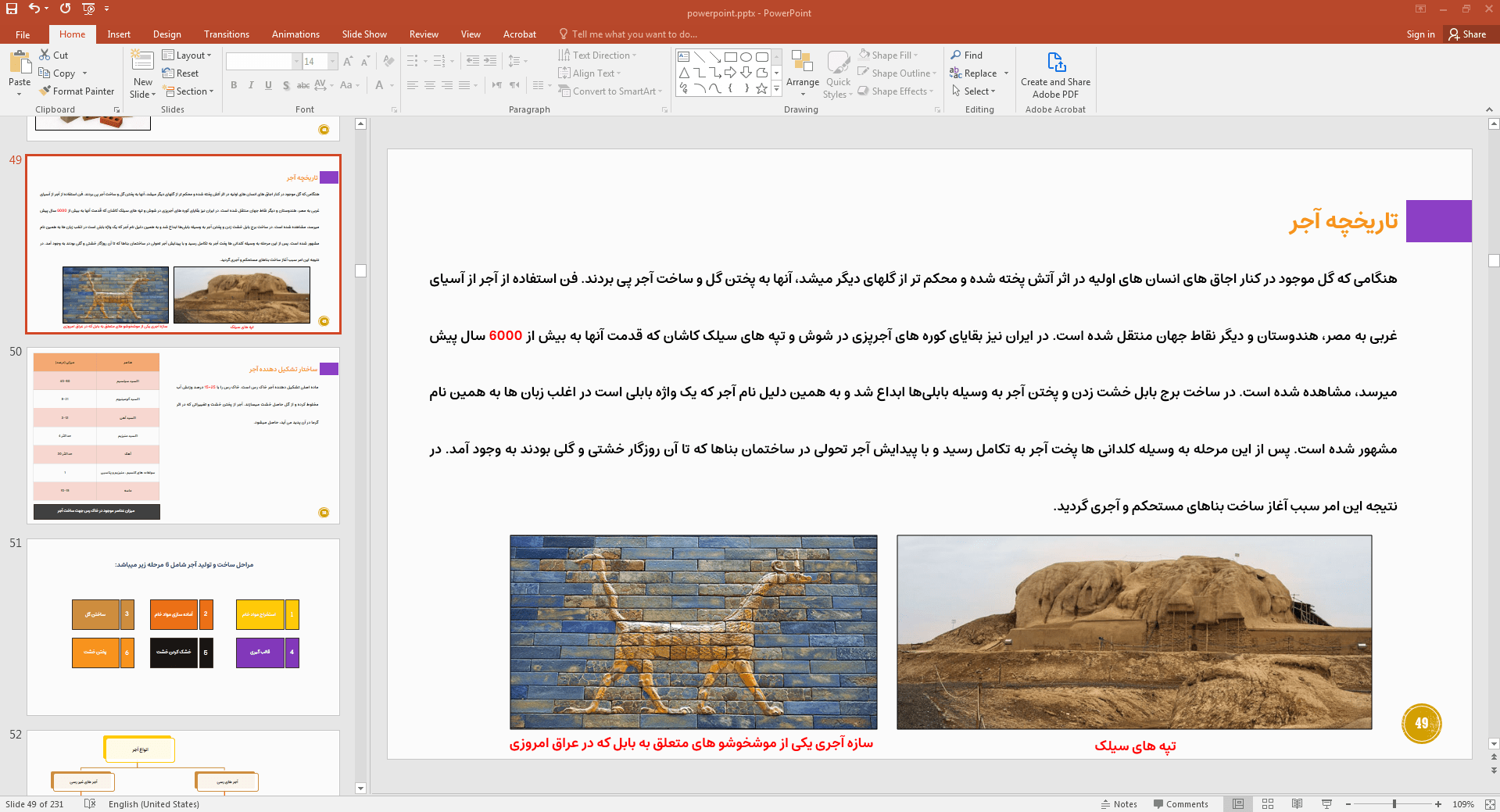The image size is (1500, 812).
Task: Expand the shapes gallery more arrow
Action: tap(776, 89)
